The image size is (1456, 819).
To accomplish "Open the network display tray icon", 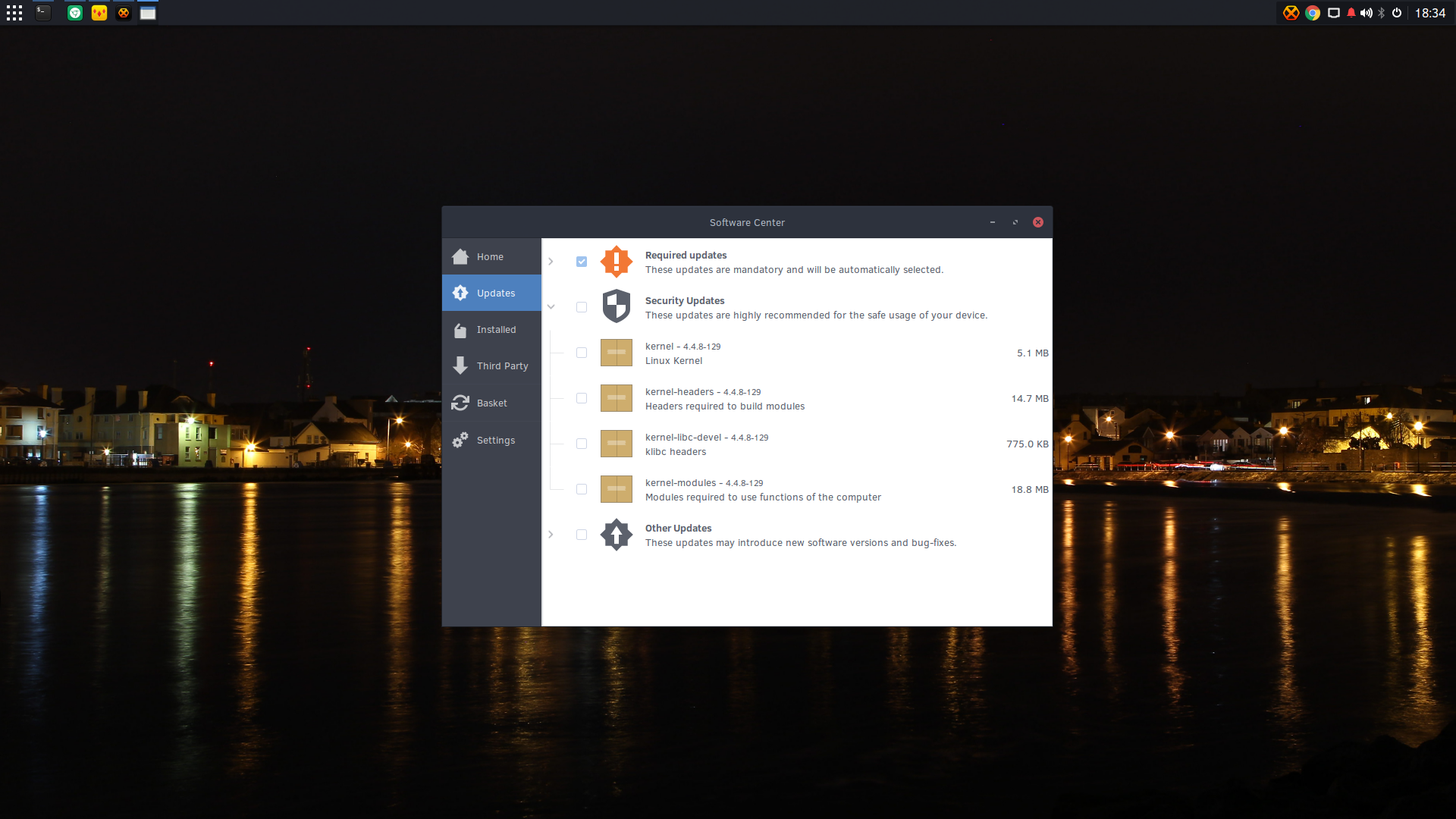I will click(1334, 13).
